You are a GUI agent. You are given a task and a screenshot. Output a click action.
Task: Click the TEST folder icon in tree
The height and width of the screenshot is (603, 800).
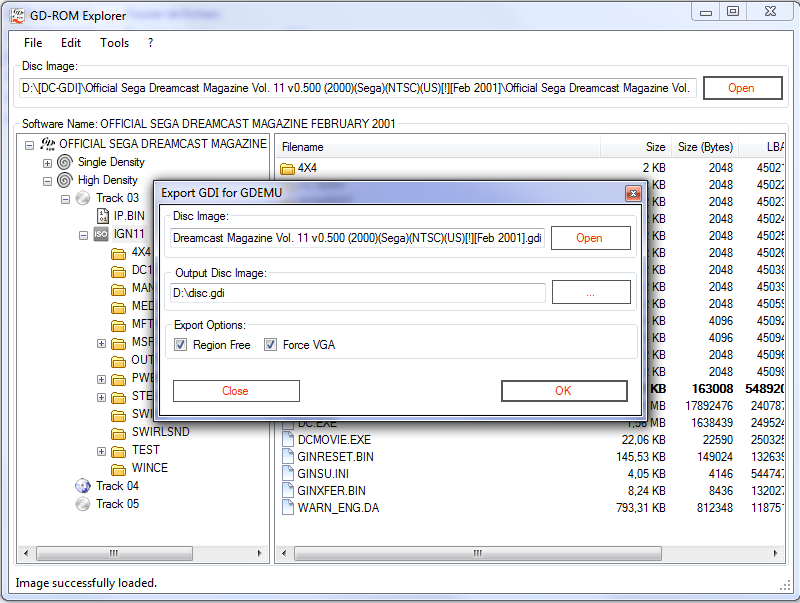118,450
